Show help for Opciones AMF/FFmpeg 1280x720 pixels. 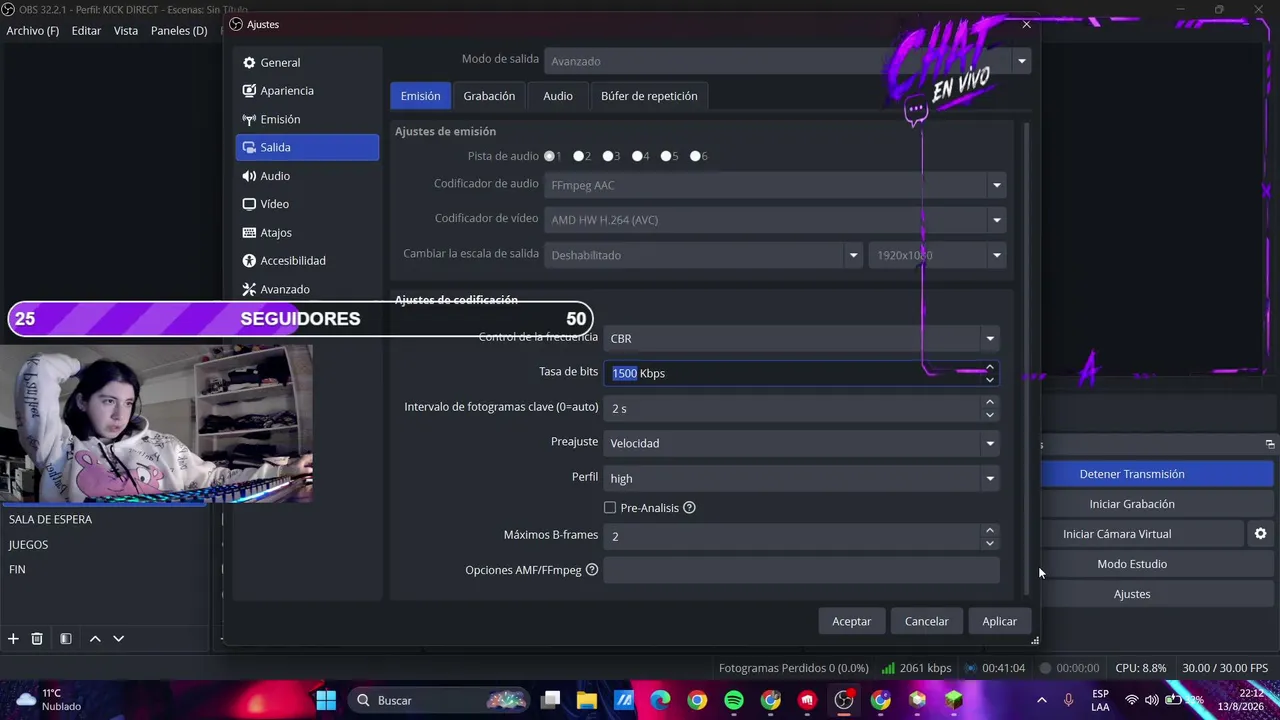(592, 570)
